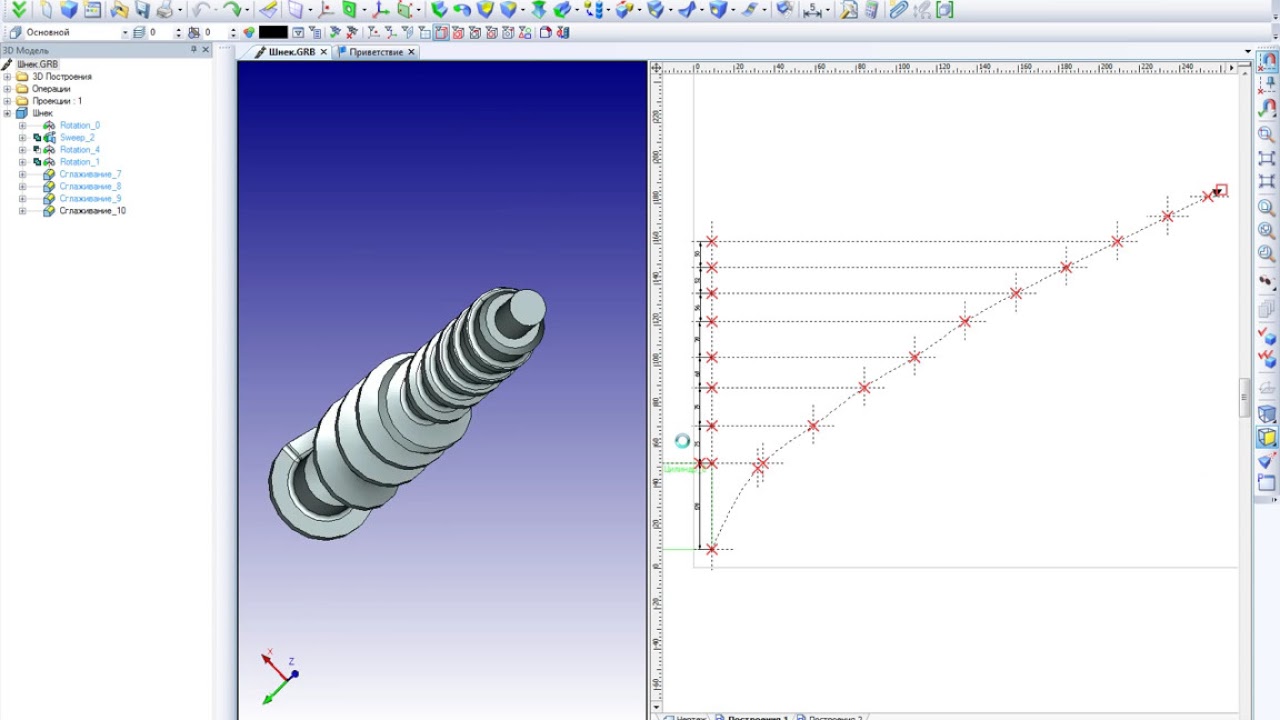
Task: Undo the last action arrow
Action: pos(201,10)
